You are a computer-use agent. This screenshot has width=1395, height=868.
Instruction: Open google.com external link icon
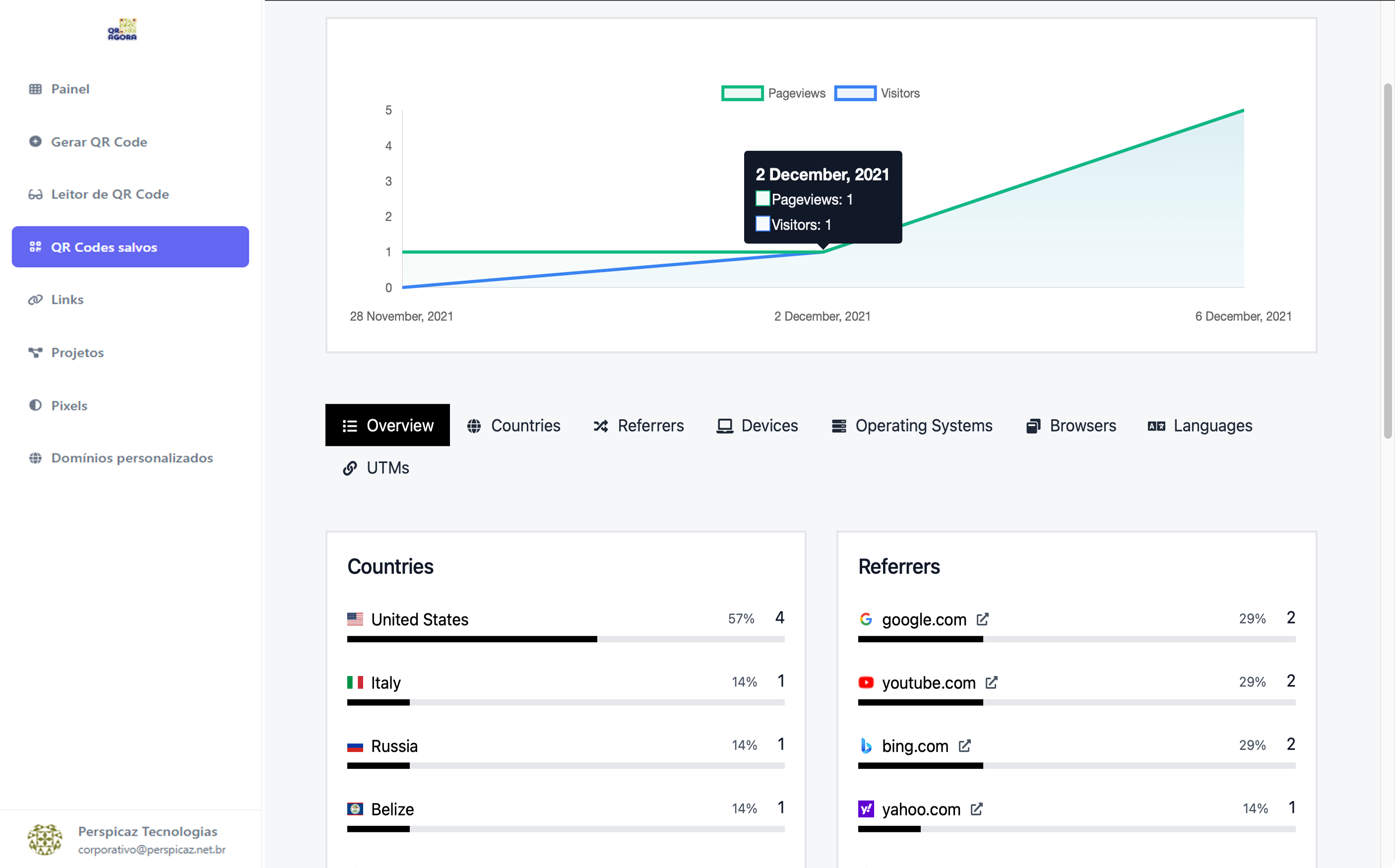[x=982, y=620]
